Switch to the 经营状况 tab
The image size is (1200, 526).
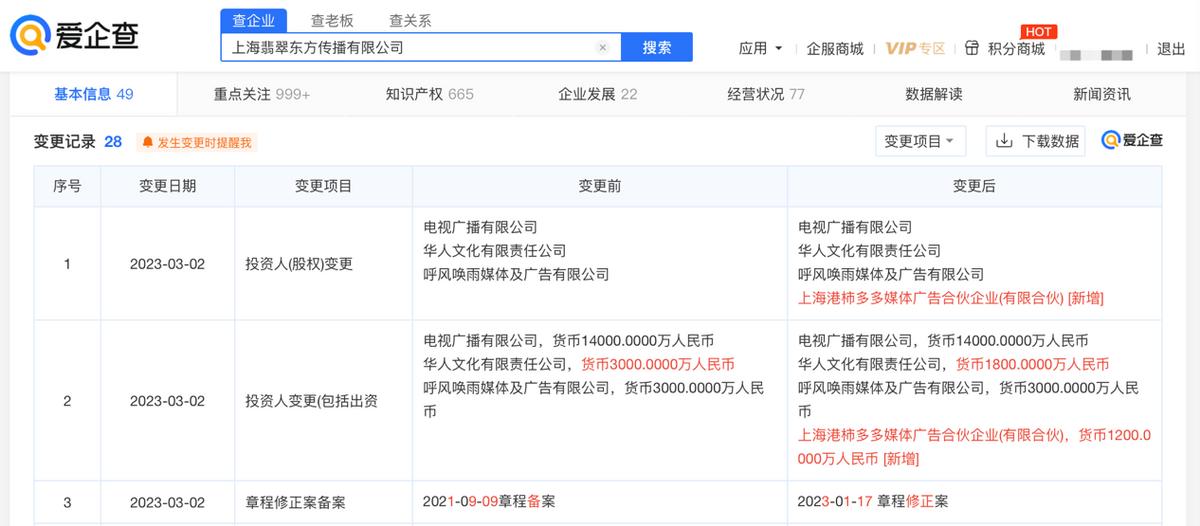click(x=766, y=94)
